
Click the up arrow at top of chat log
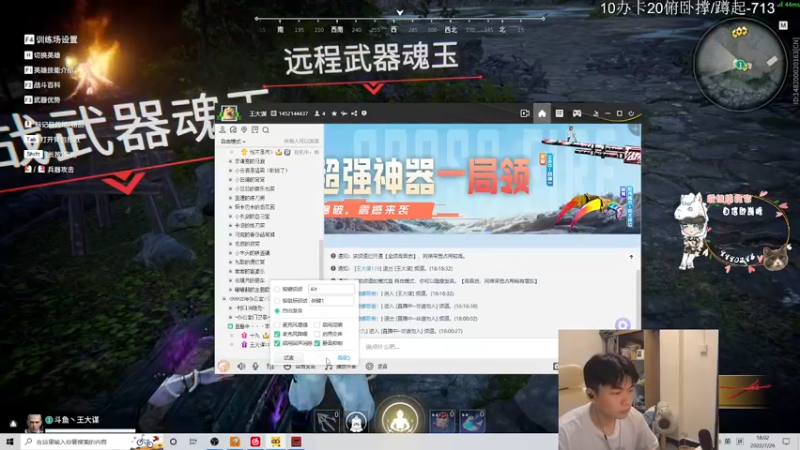pos(631,257)
